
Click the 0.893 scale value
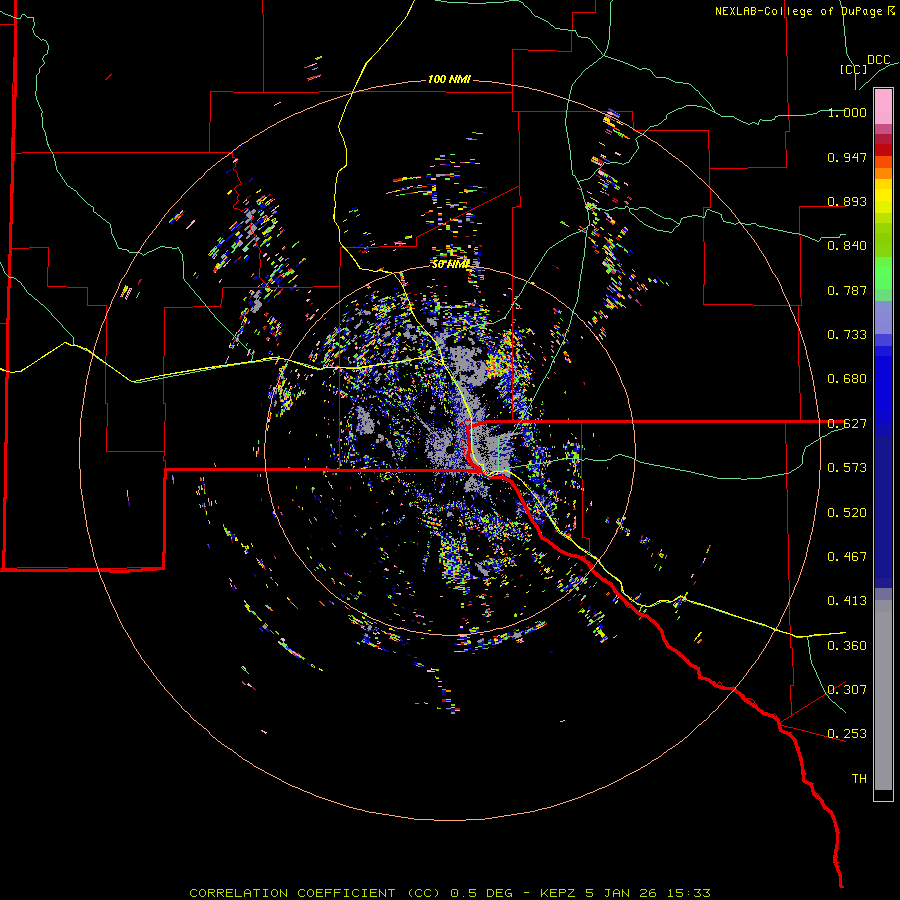pos(847,201)
